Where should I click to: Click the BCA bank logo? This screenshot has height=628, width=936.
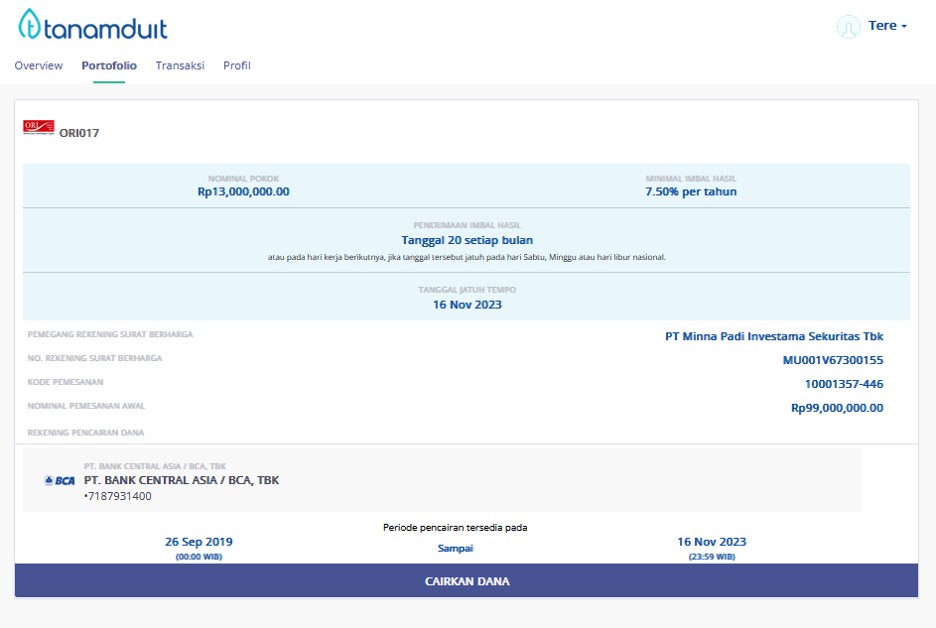pyautogui.click(x=60, y=481)
